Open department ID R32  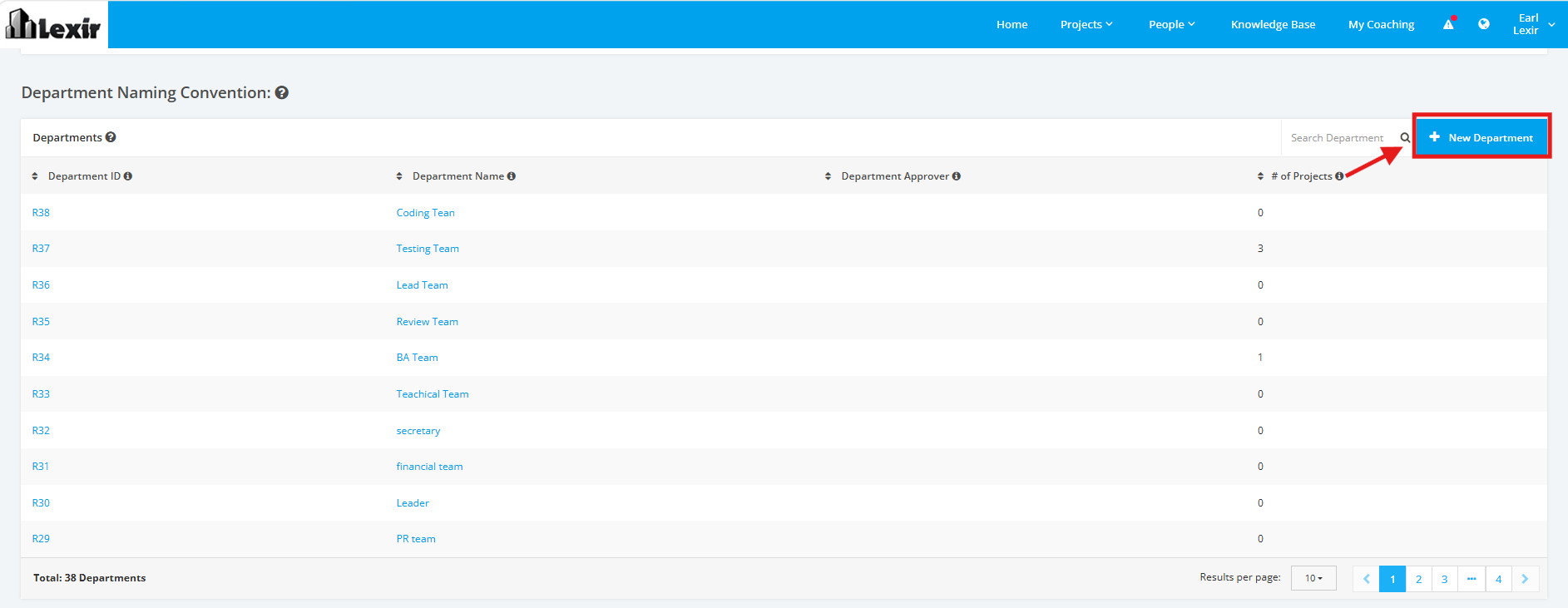(x=41, y=431)
